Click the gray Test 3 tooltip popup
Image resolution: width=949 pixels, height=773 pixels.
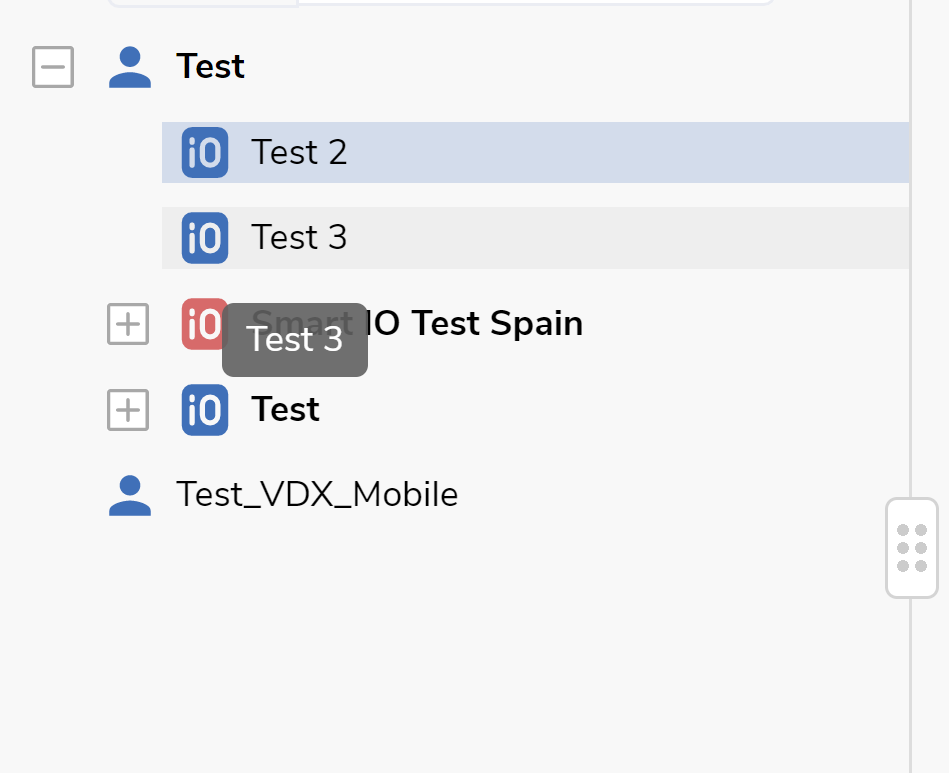tap(295, 340)
